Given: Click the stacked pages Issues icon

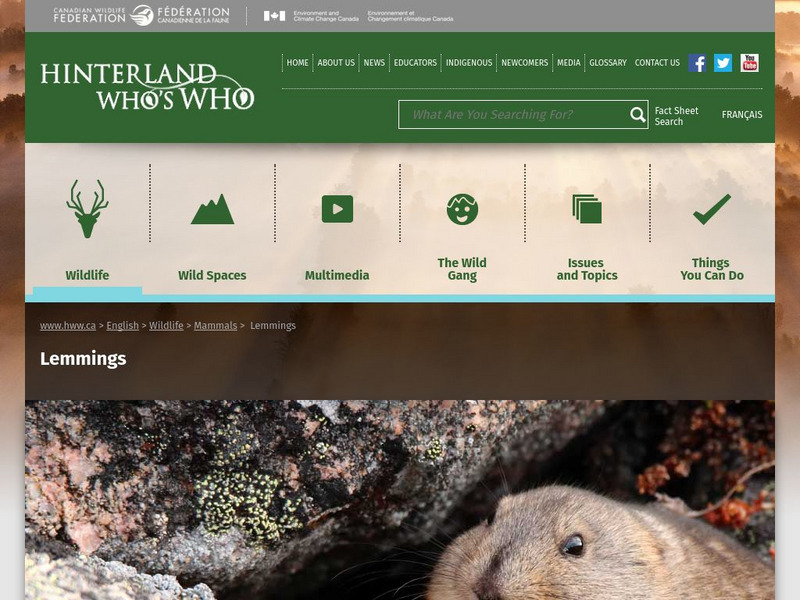Looking at the screenshot, I should (587, 209).
